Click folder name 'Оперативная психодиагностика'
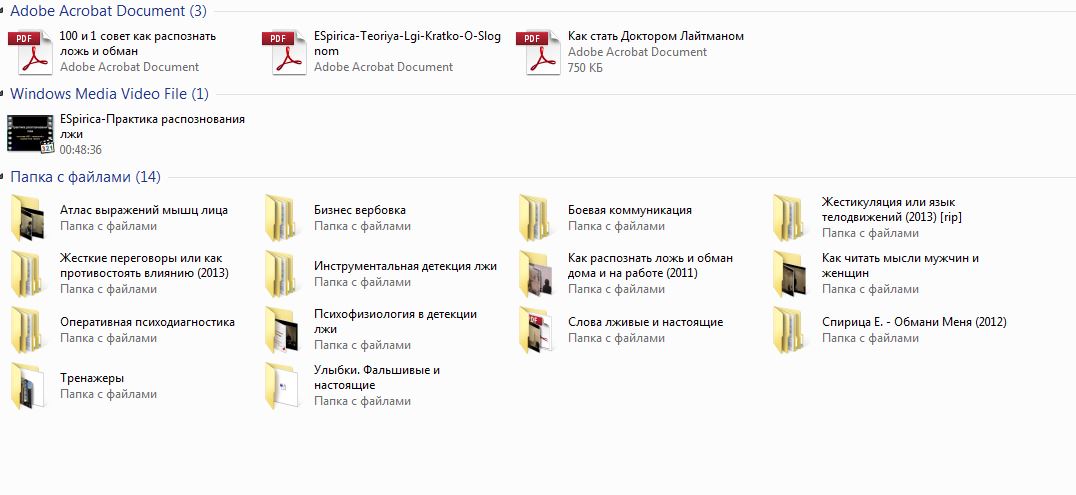This screenshot has width=1076, height=495. pos(148,322)
